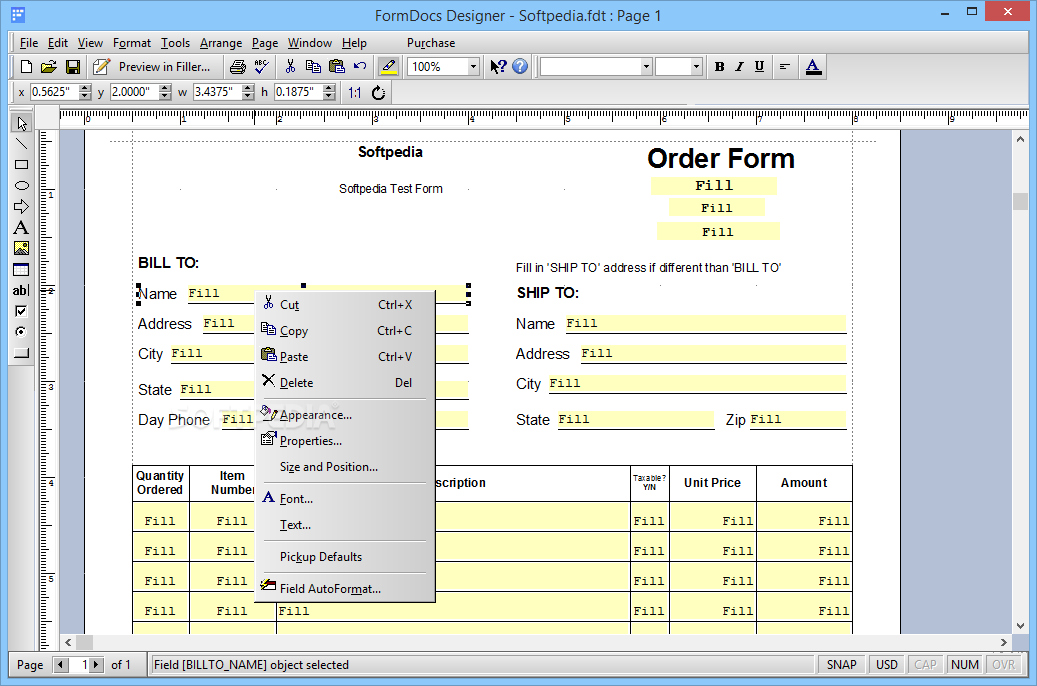Toggle Italic formatting

coord(739,67)
